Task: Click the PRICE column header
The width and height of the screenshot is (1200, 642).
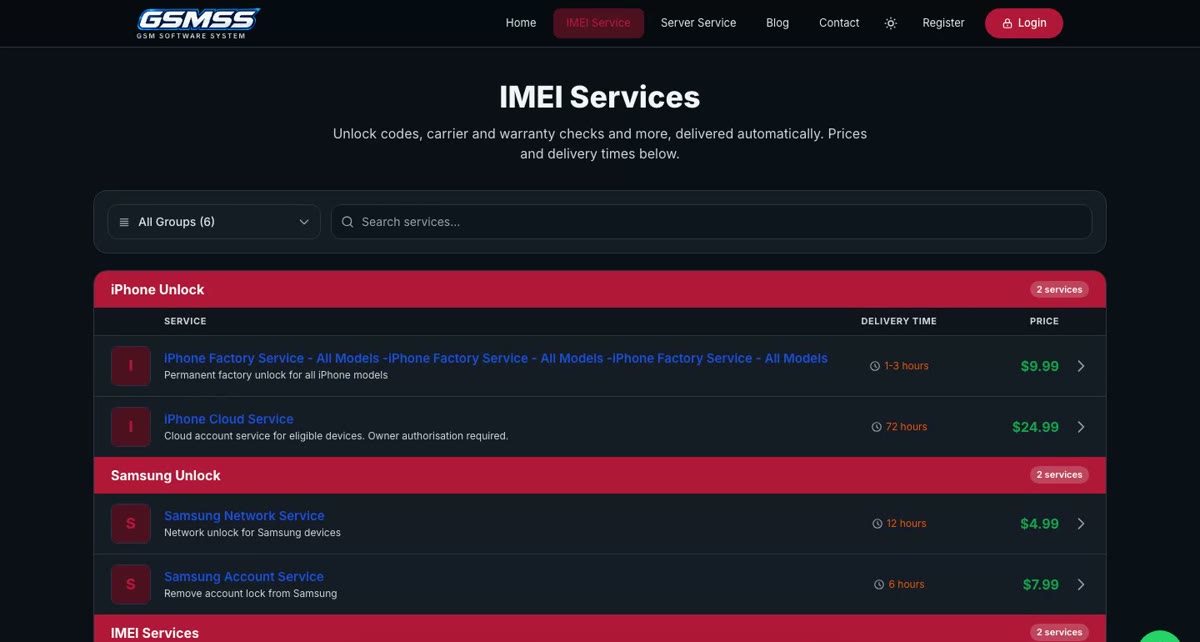Action: 1044,321
